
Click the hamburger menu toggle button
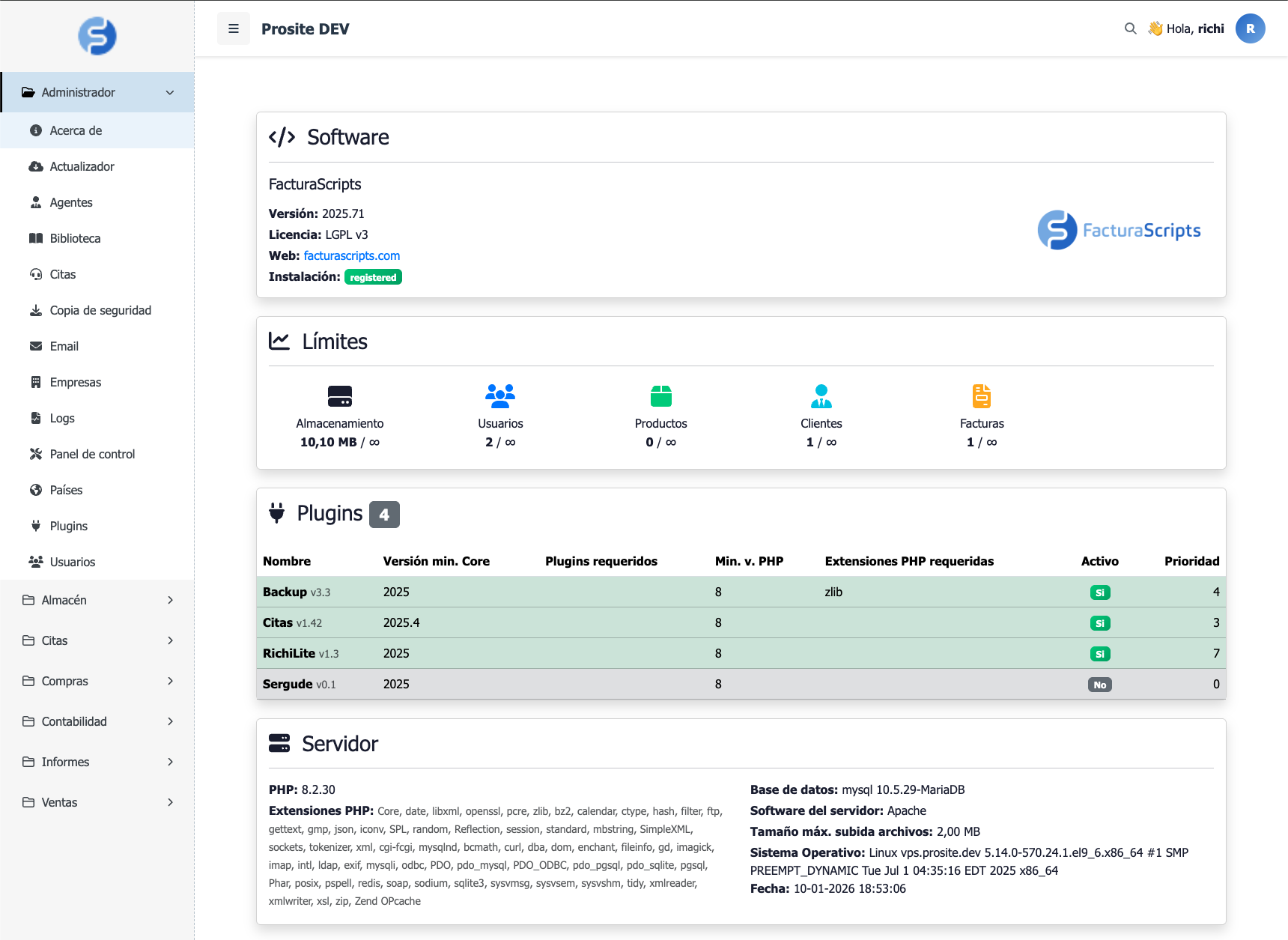point(234,29)
